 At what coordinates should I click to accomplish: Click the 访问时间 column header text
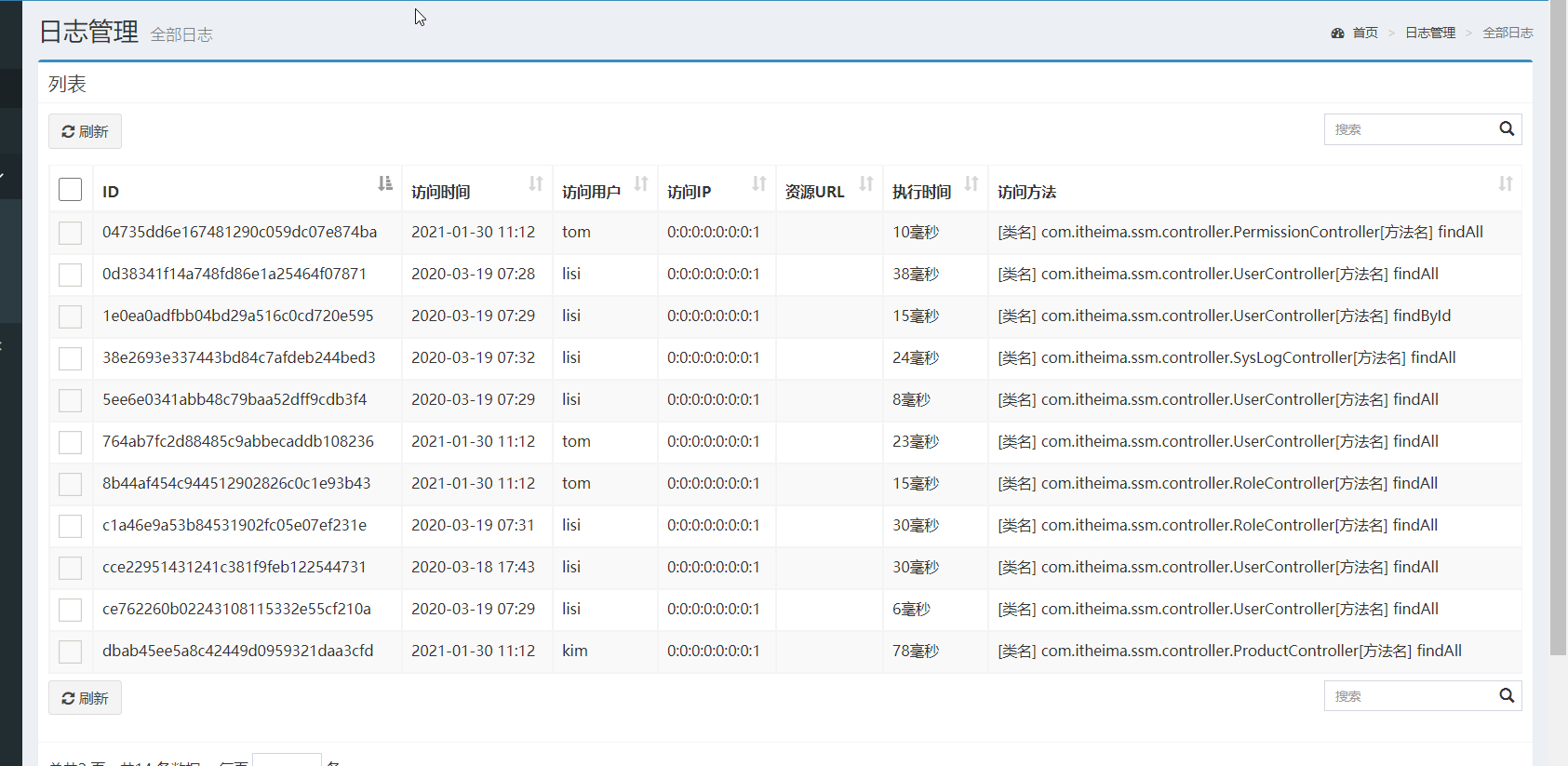pos(441,192)
